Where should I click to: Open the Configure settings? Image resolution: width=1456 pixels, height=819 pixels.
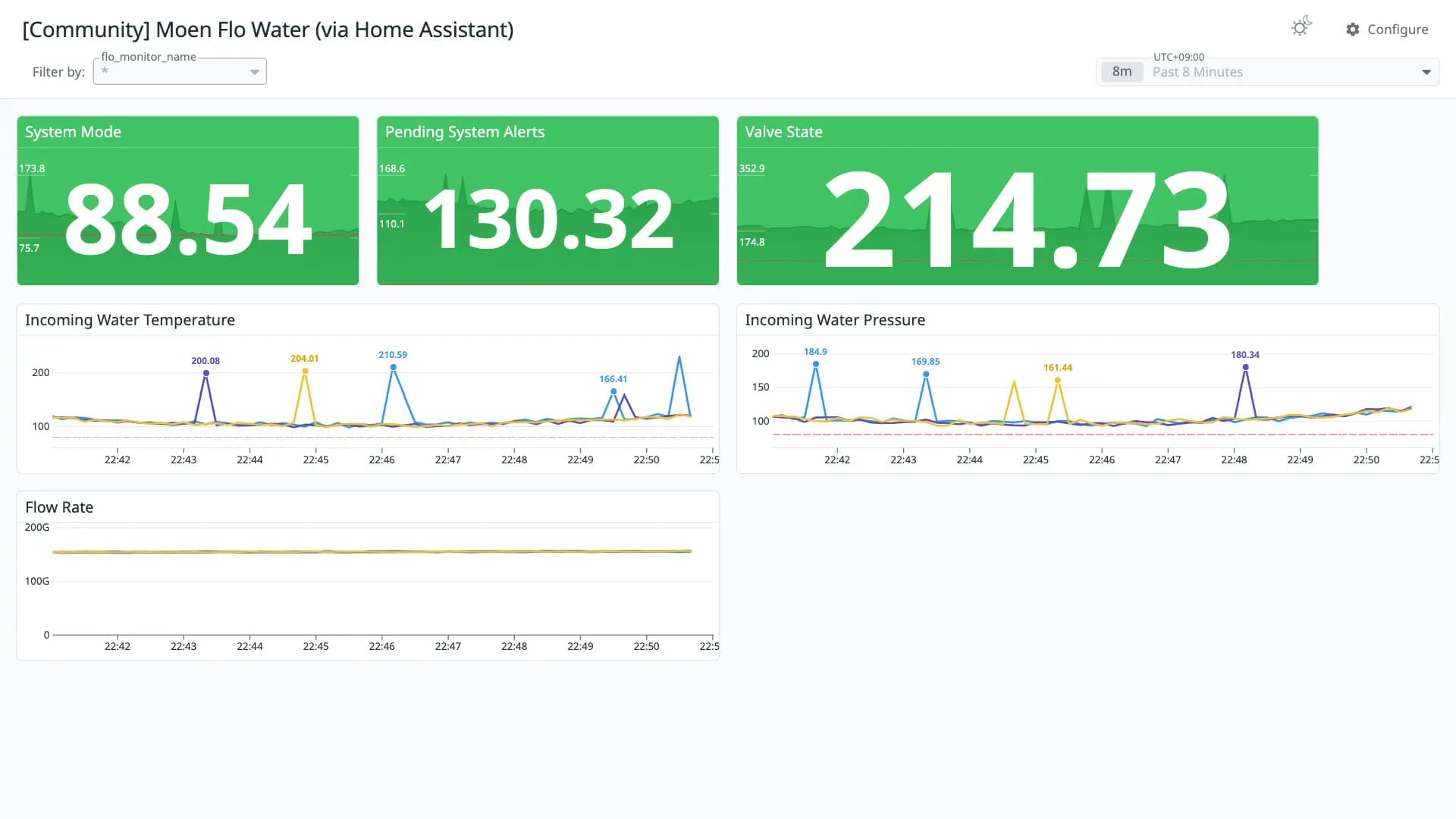click(x=1388, y=30)
